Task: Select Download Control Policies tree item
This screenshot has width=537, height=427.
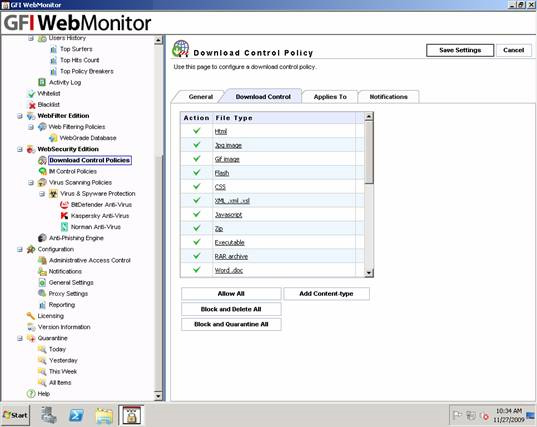Action: pyautogui.click(x=90, y=160)
